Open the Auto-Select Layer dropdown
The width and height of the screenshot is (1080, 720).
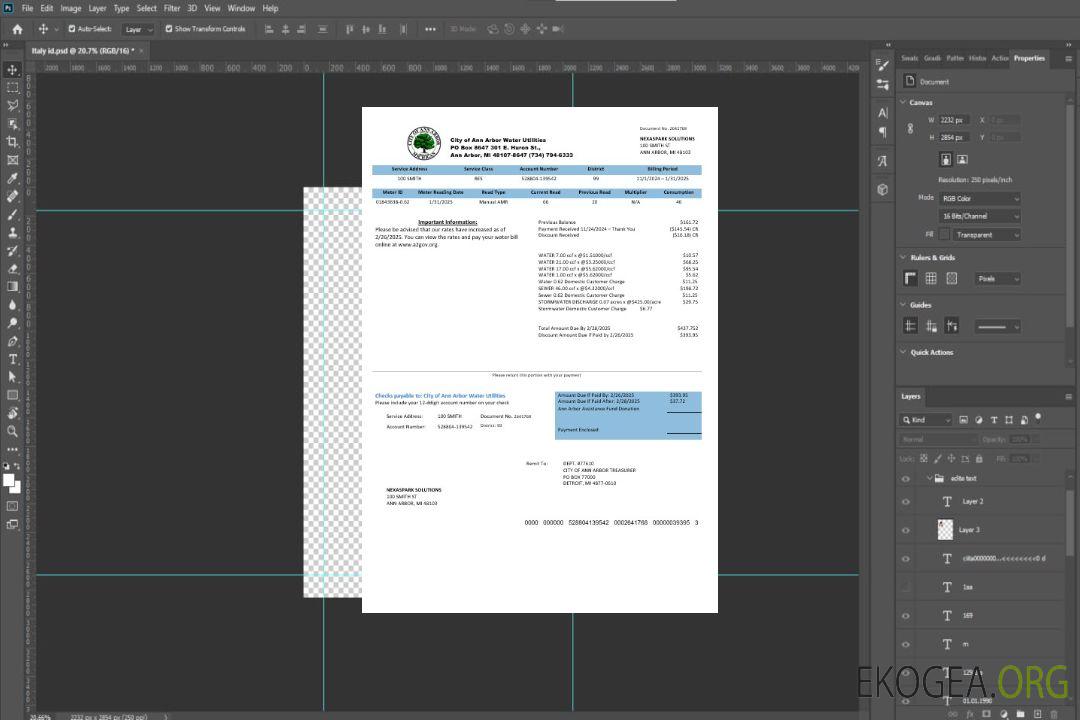coord(138,30)
